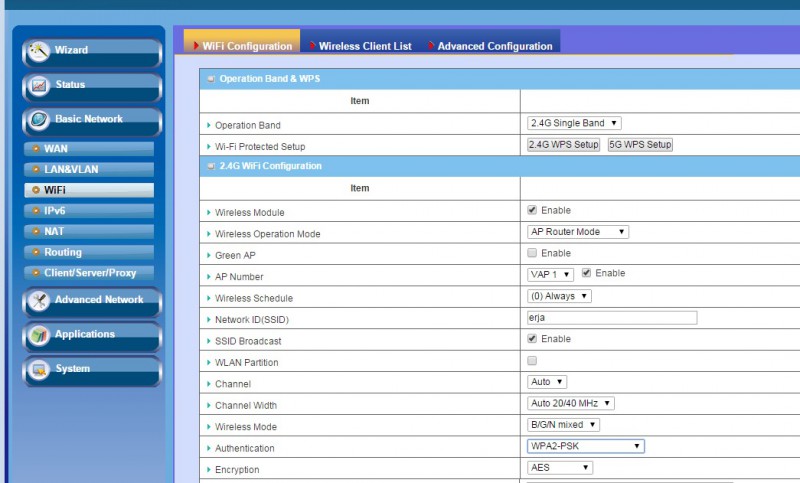Click the Advanced Network tools icon
The image size is (800, 483).
coord(39,301)
